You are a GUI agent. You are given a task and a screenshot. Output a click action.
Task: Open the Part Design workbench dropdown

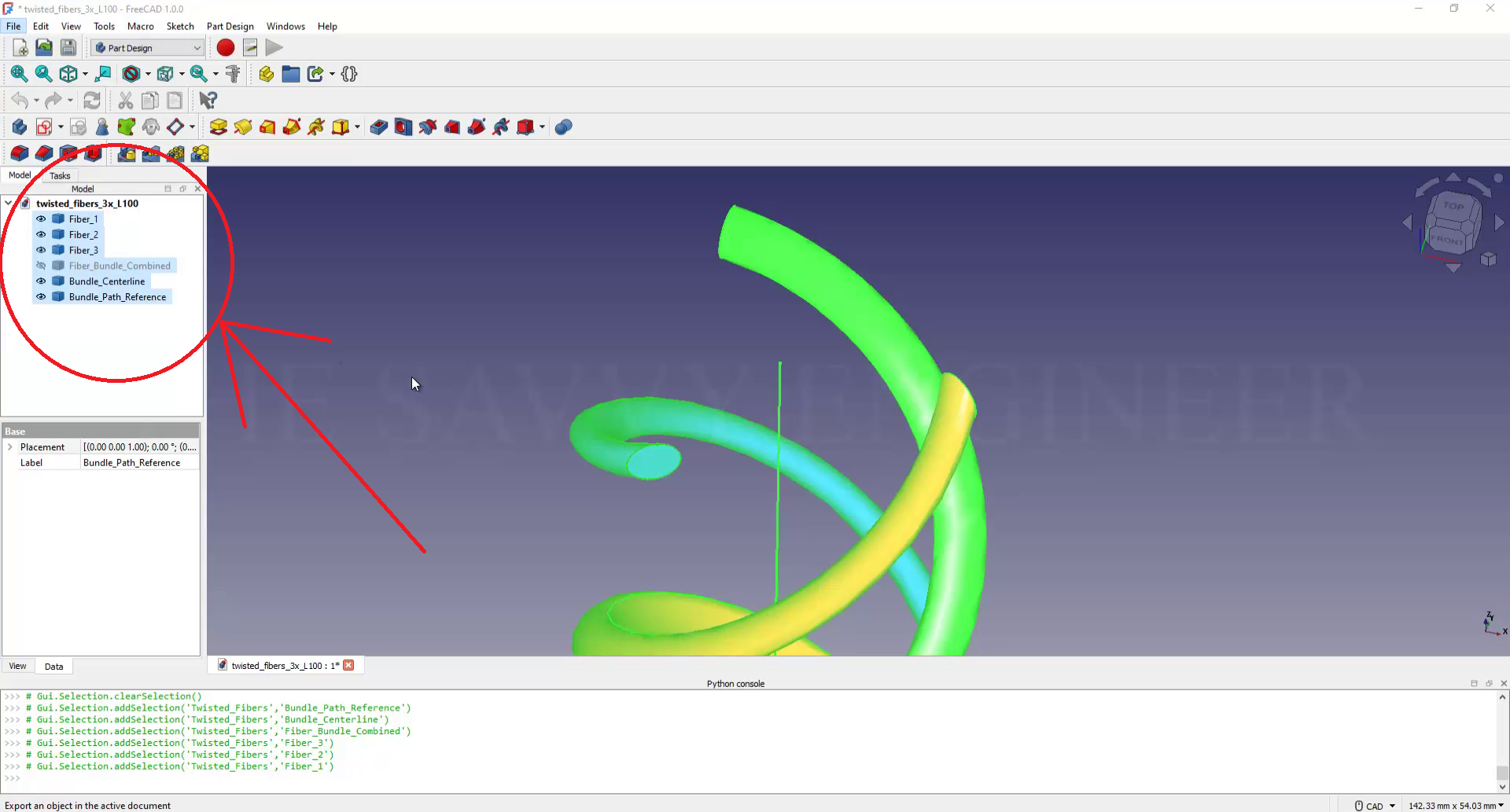pyautogui.click(x=147, y=48)
